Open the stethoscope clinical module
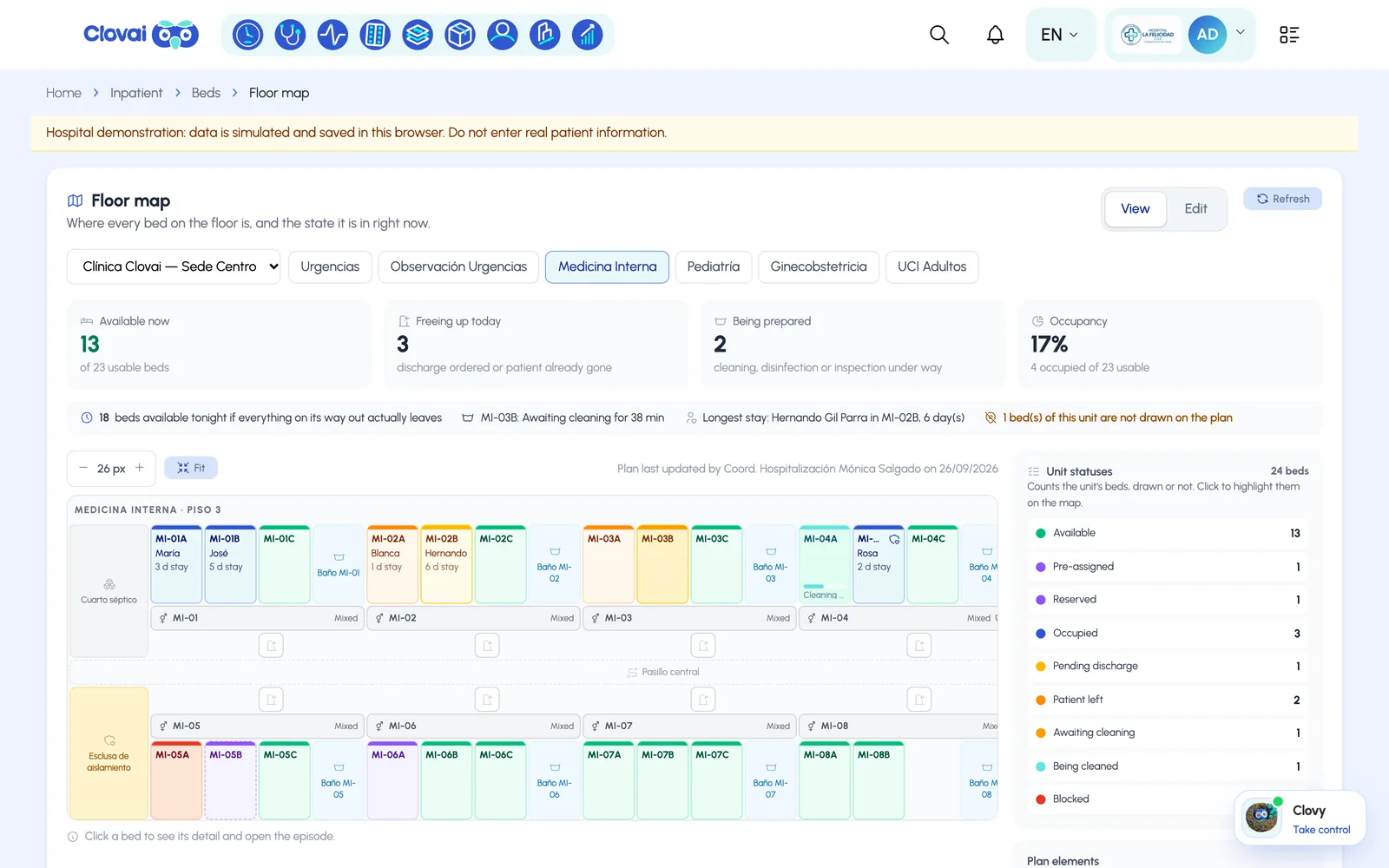Image resolution: width=1389 pixels, height=868 pixels. 290,35
